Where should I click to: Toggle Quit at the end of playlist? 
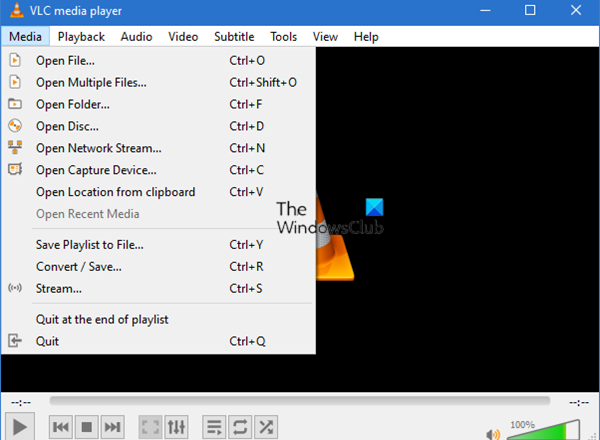pos(158,319)
